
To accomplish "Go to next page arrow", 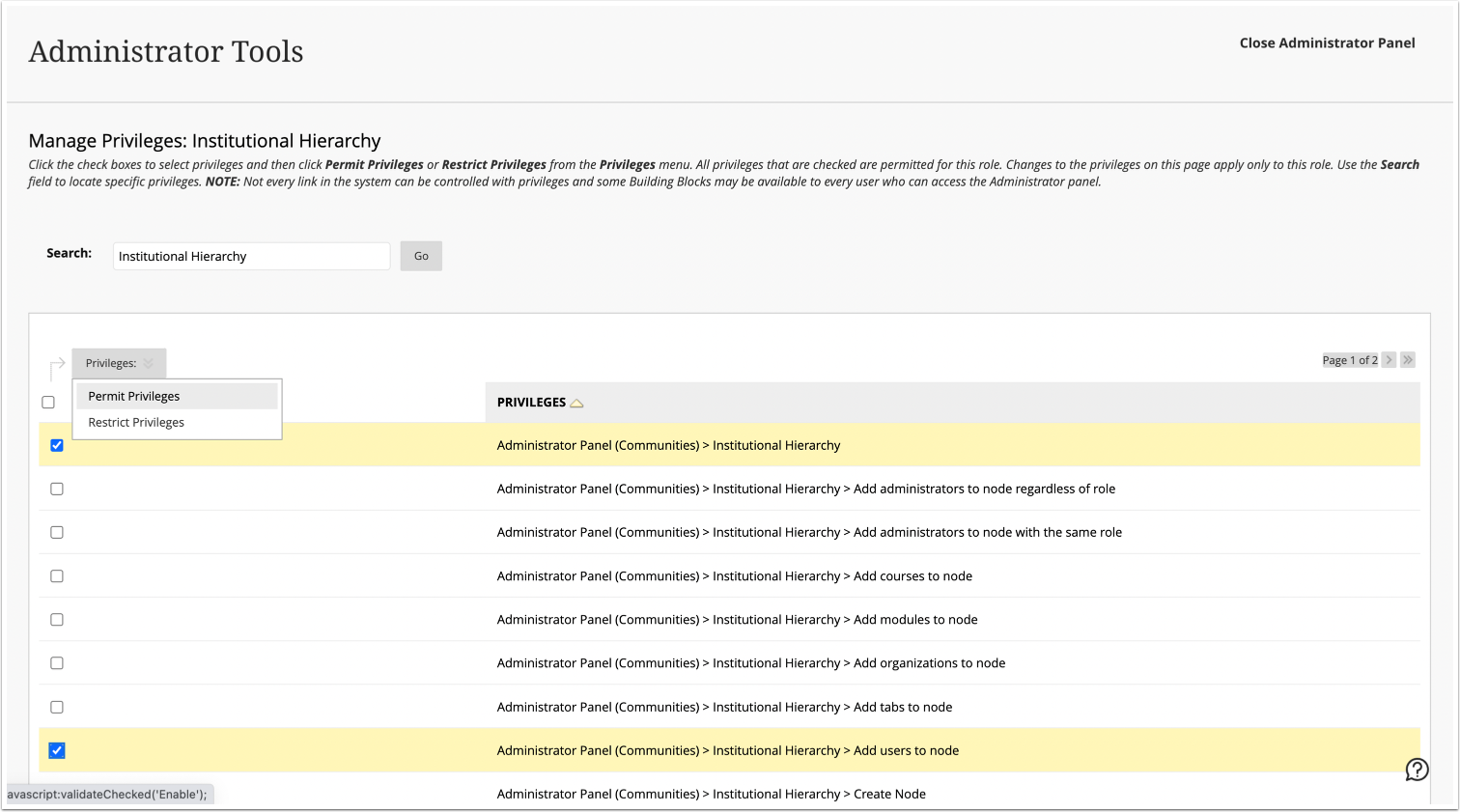I will [1389, 360].
